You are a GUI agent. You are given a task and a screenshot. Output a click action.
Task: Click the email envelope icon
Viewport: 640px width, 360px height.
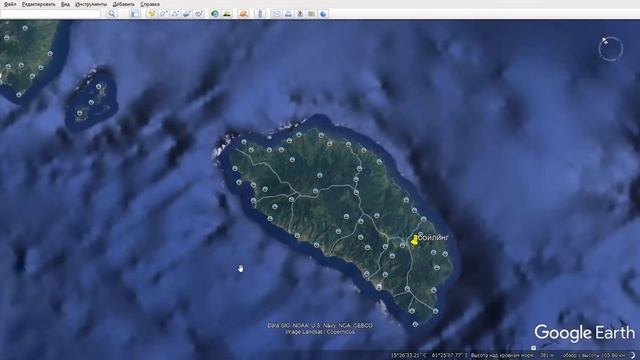(x=276, y=13)
